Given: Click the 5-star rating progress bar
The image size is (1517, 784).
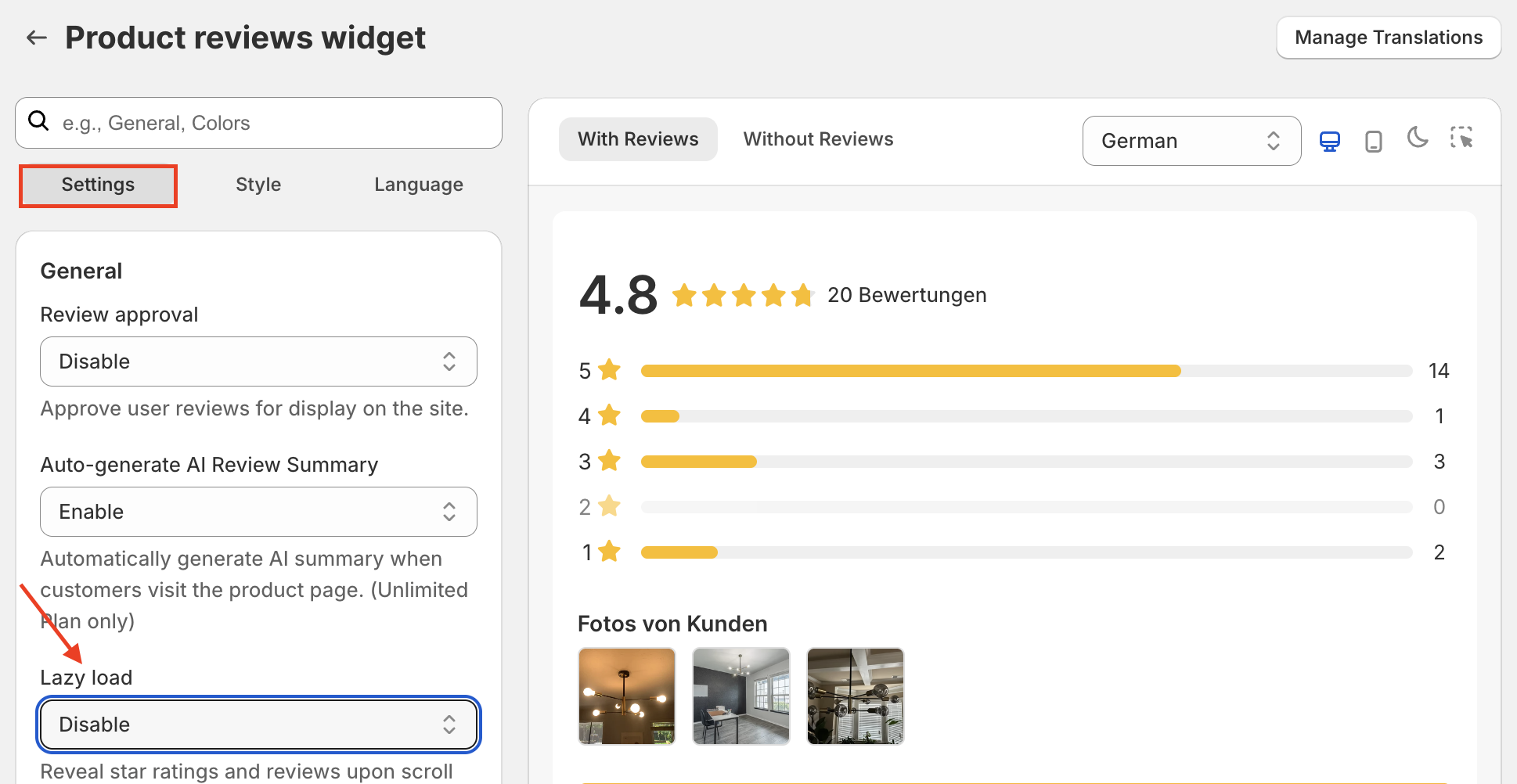Looking at the screenshot, I should point(1026,371).
